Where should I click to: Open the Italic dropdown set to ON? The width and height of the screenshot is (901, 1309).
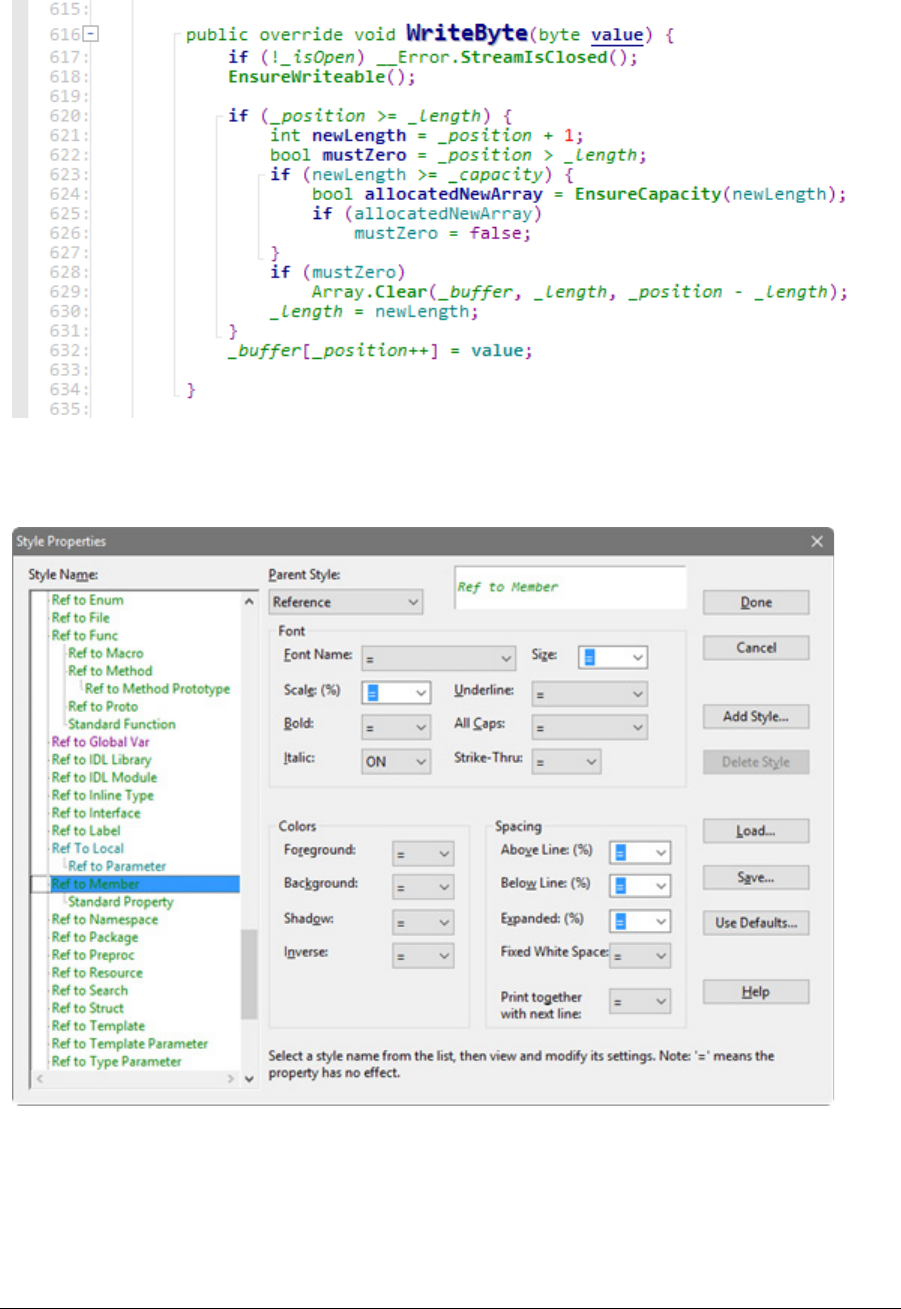[395, 762]
